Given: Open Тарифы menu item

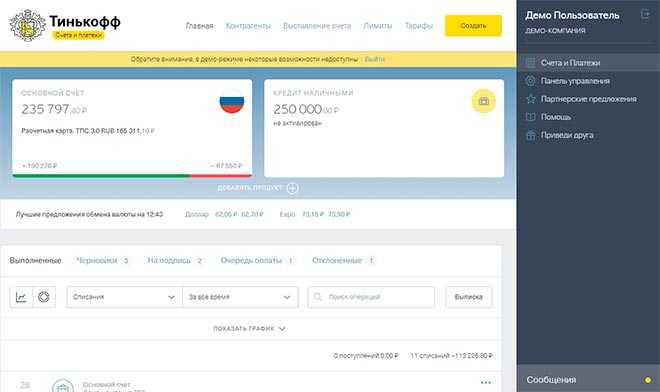Looking at the screenshot, I should tap(419, 26).
